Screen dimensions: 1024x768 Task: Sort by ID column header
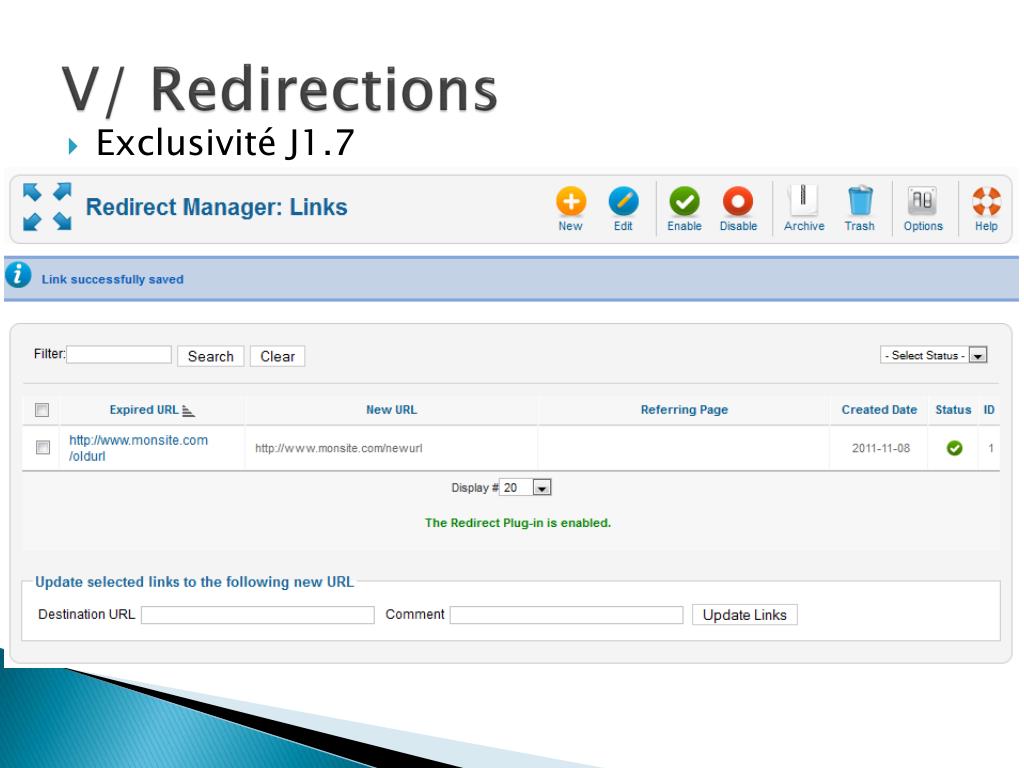[989, 409]
